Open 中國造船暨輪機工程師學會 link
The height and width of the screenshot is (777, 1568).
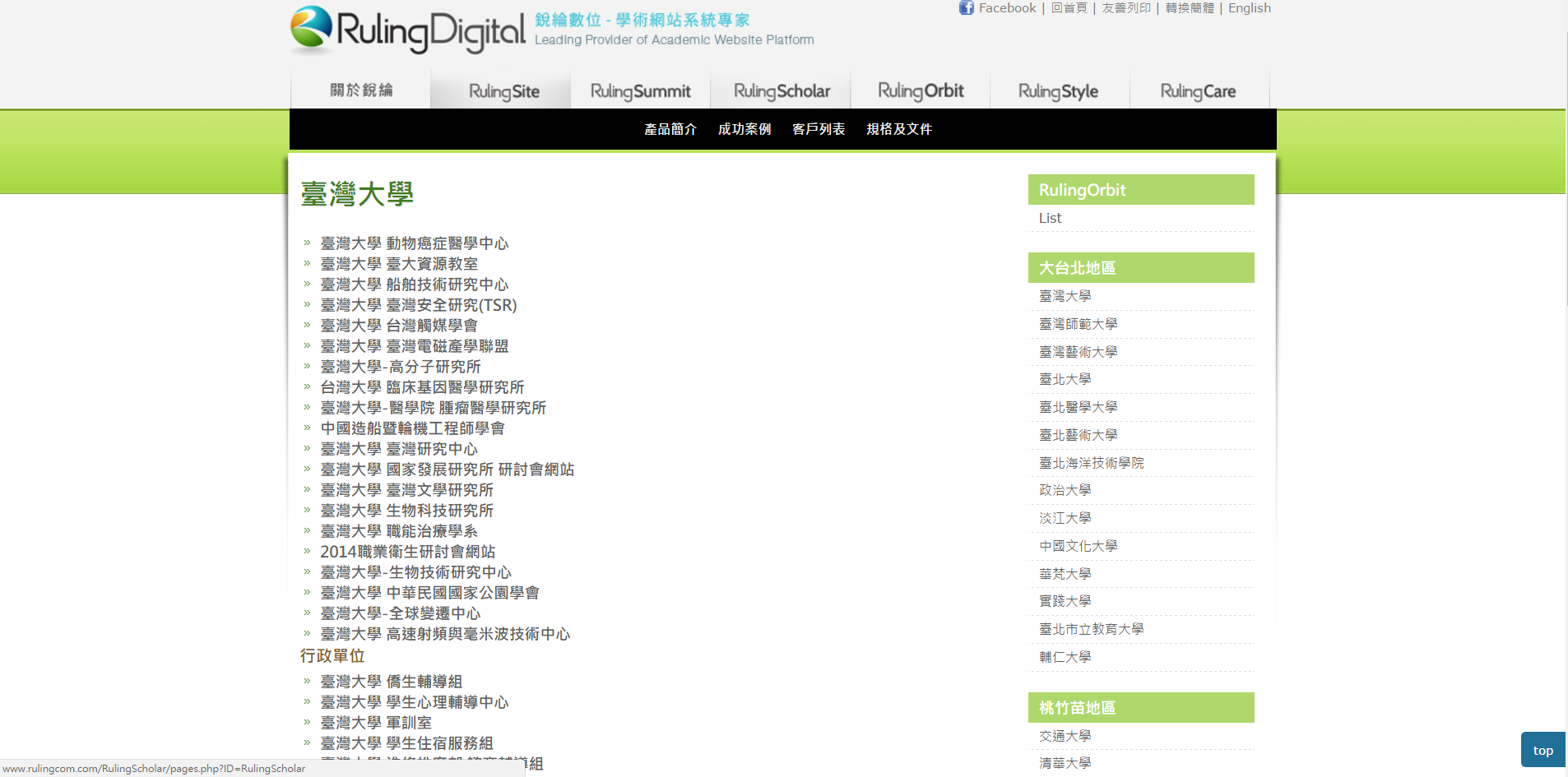point(413,428)
